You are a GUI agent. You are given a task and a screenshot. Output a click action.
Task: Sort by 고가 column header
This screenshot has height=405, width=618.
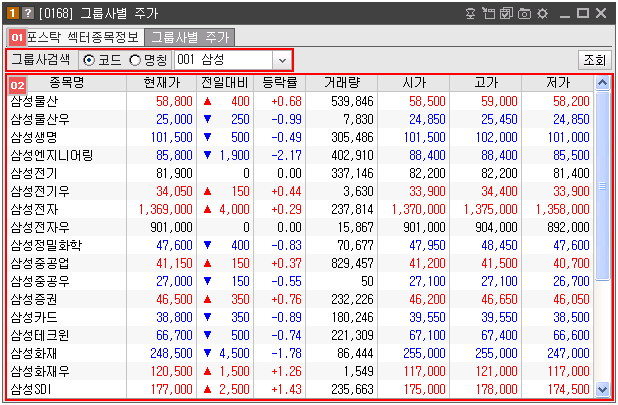click(x=486, y=83)
